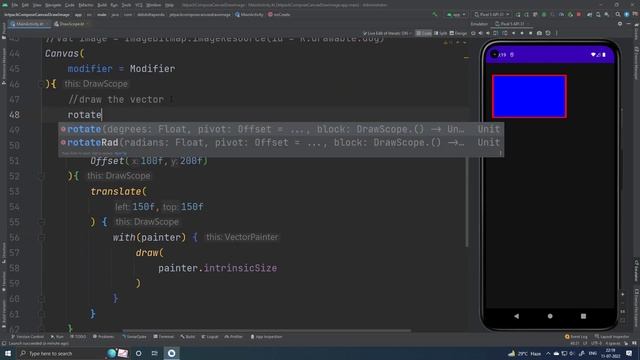The image size is (640, 360).
Task: Tap the Android recents navigation button
Action: 583,316
